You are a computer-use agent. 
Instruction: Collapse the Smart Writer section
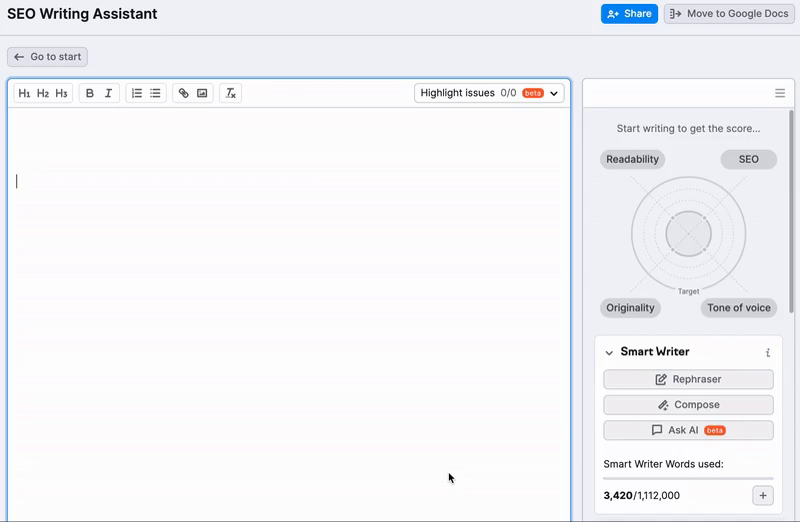point(609,353)
